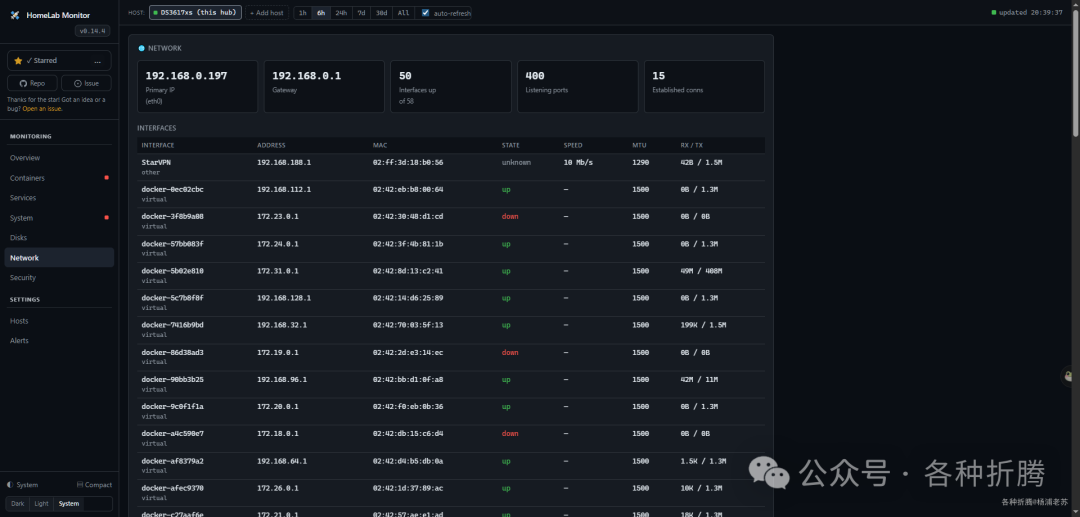This screenshot has width=1080, height=517.
Task: Click interface docker-9c0f1f1a
Action: pos(172,406)
